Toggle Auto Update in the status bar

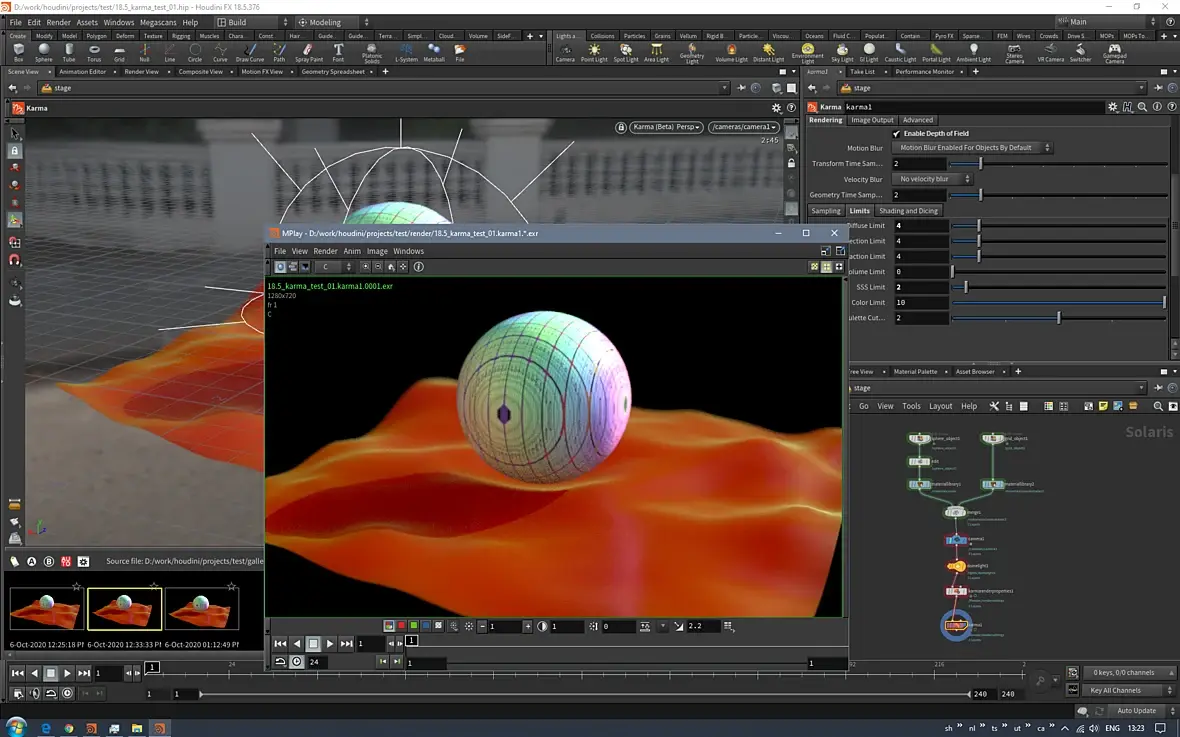click(x=1136, y=711)
